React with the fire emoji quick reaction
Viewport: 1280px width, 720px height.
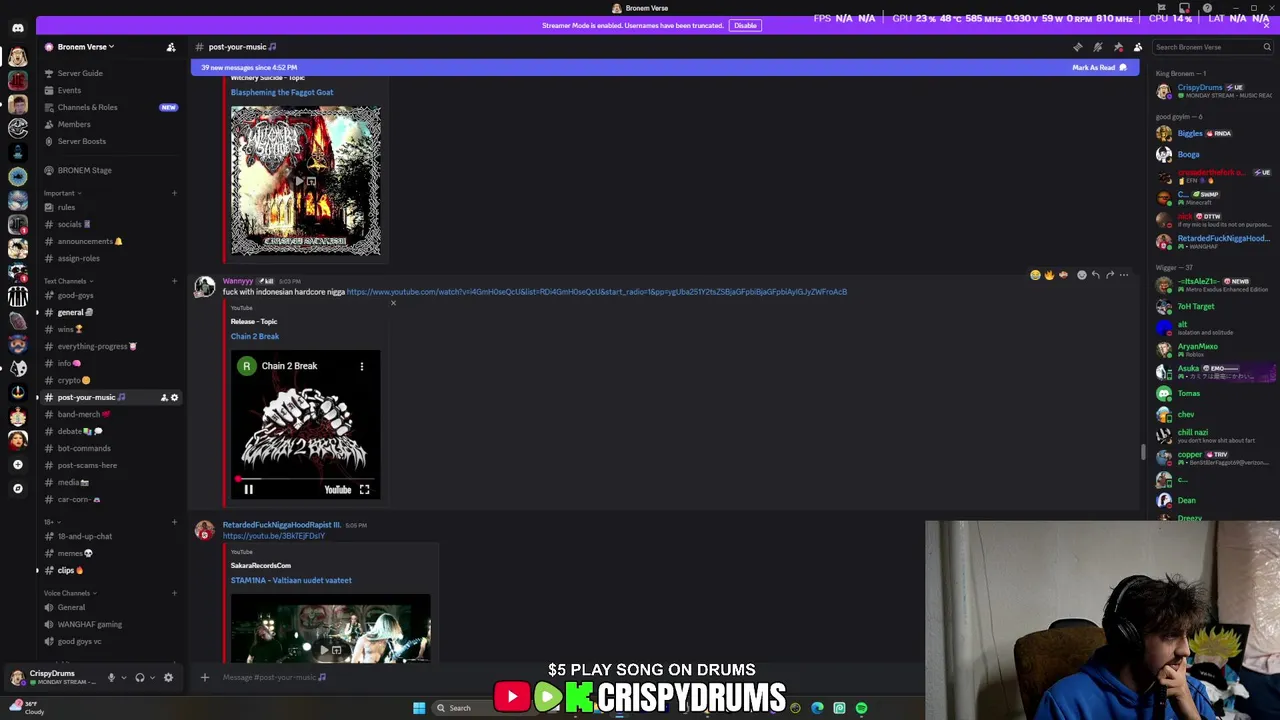(x=1049, y=275)
